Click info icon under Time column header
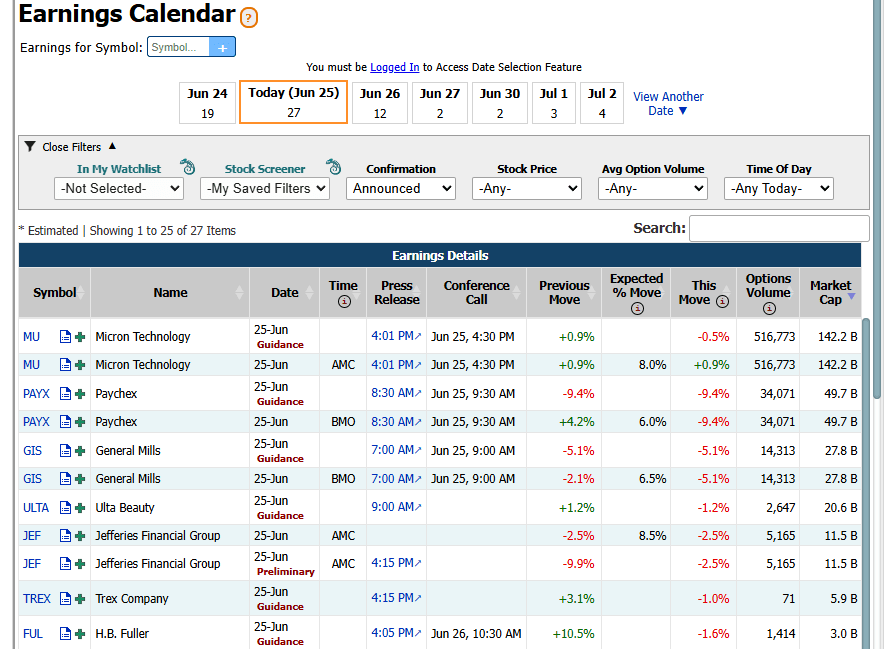This screenshot has width=895, height=649. coord(344,301)
